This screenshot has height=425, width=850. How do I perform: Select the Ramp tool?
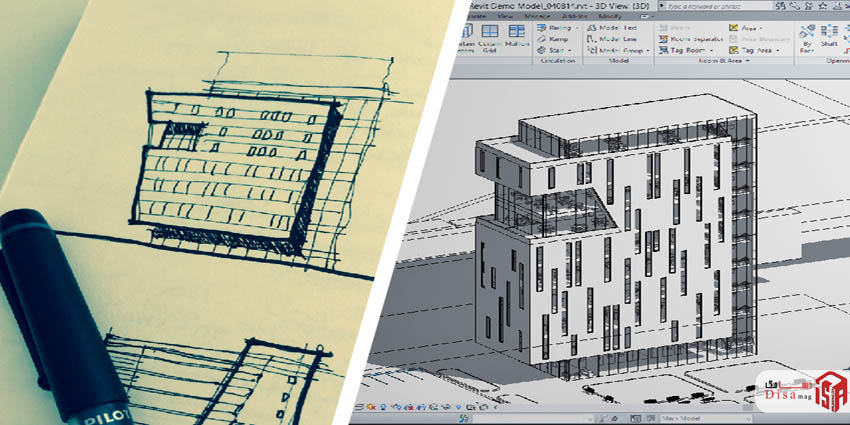pos(553,39)
